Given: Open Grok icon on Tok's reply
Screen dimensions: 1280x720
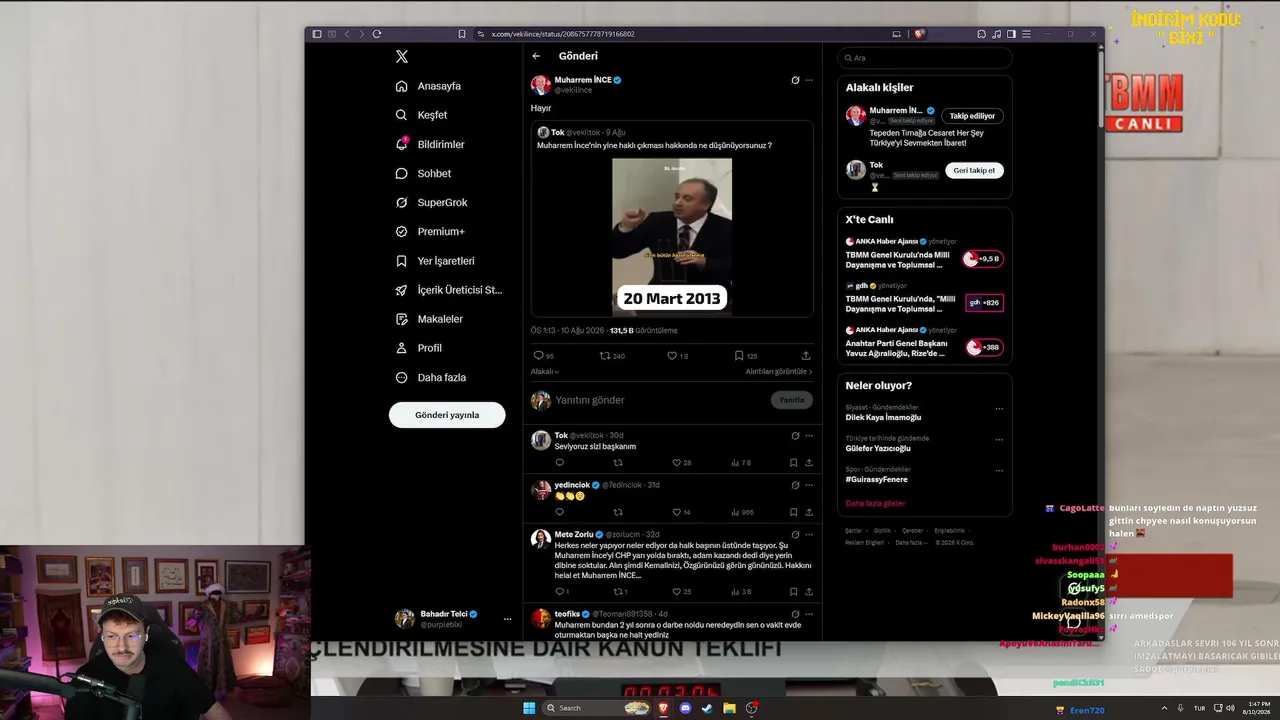Looking at the screenshot, I should tap(795, 436).
